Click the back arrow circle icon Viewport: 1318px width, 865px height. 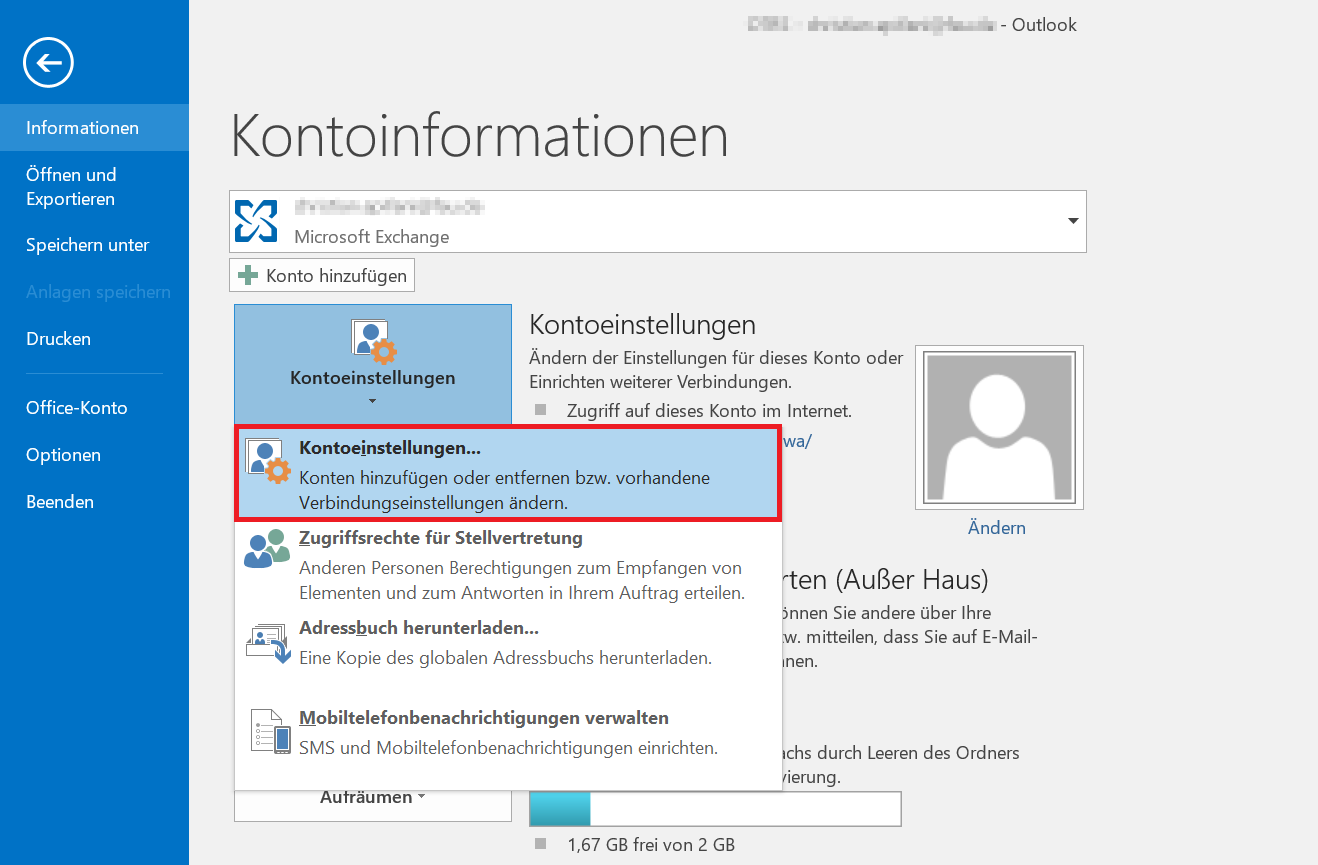pos(48,64)
